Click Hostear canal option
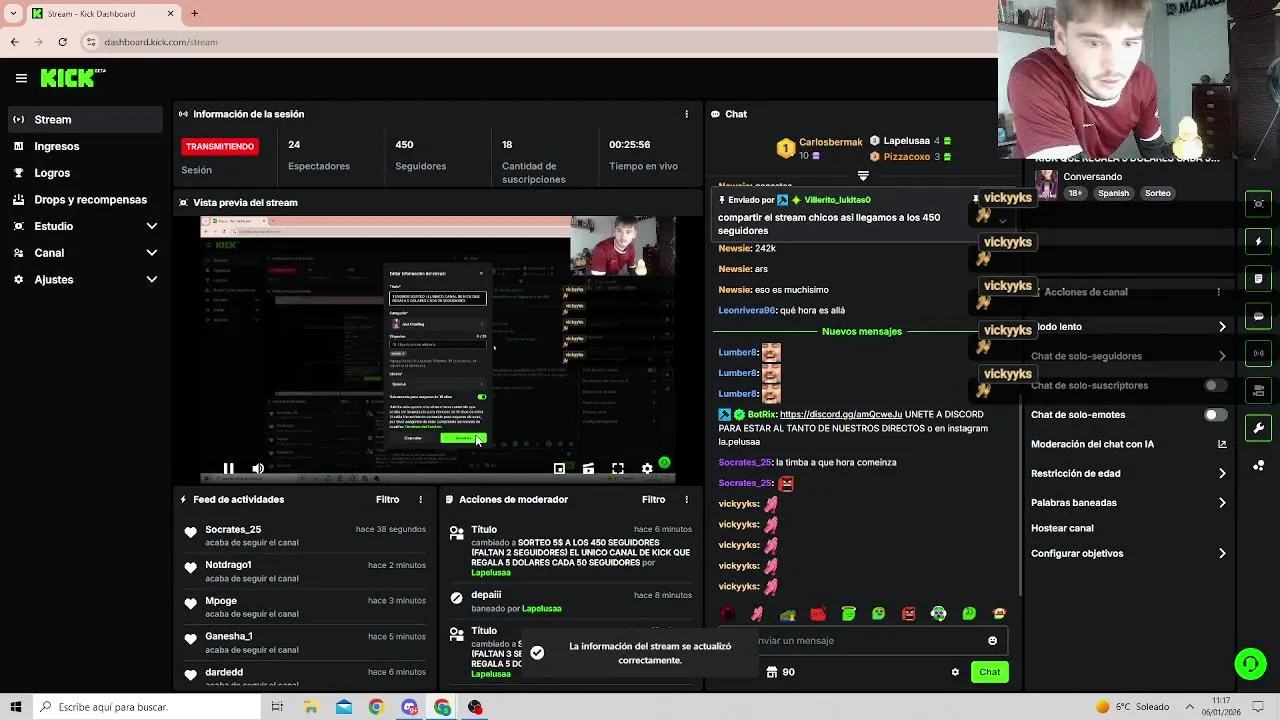Viewport: 1280px width, 720px height. [x=1062, y=528]
